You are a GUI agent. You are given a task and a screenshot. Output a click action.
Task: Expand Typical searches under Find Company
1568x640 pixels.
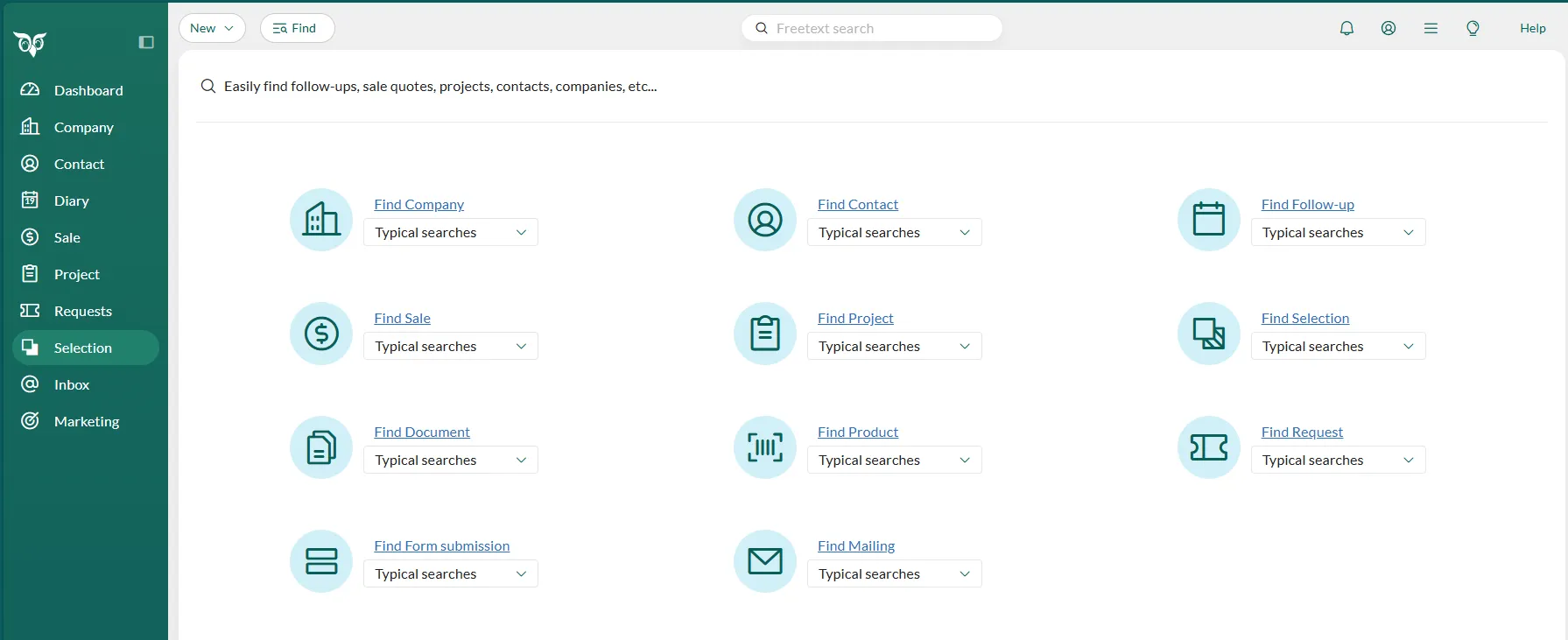450,232
